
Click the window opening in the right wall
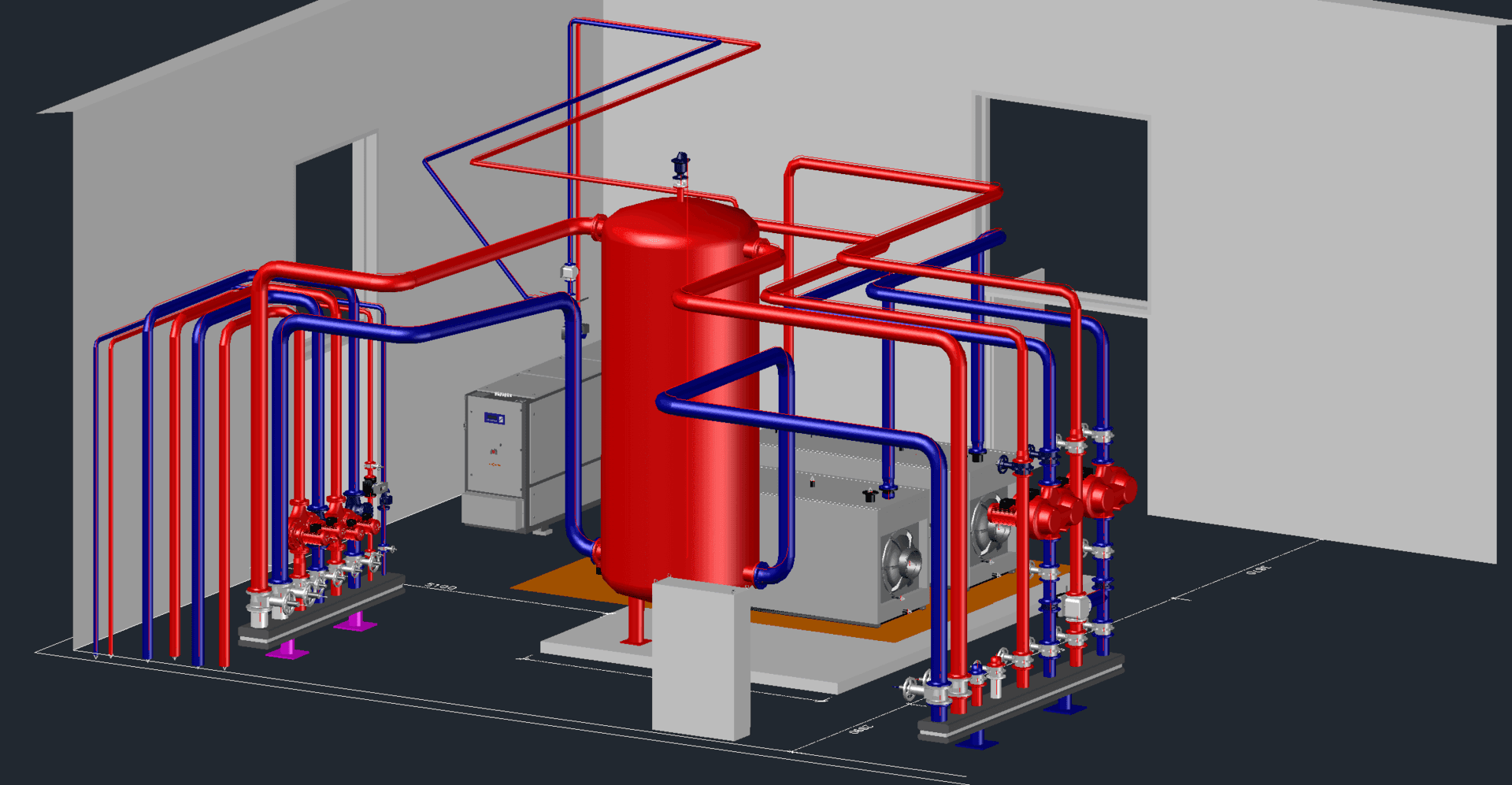[x=1069, y=198]
